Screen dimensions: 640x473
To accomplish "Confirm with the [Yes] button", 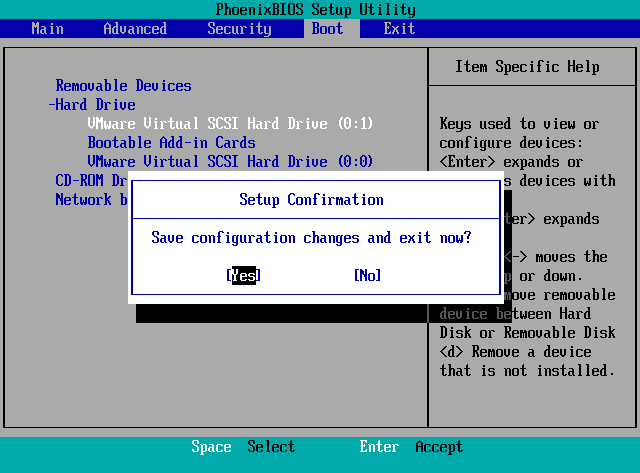I will (x=244, y=275).
